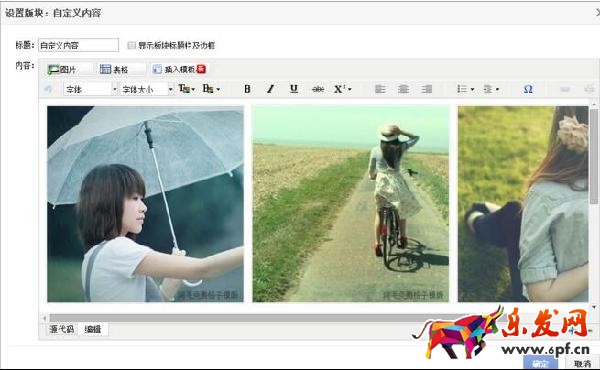This screenshot has width=600, height=370.
Task: Open the indent options dropdown
Action: coord(491,89)
